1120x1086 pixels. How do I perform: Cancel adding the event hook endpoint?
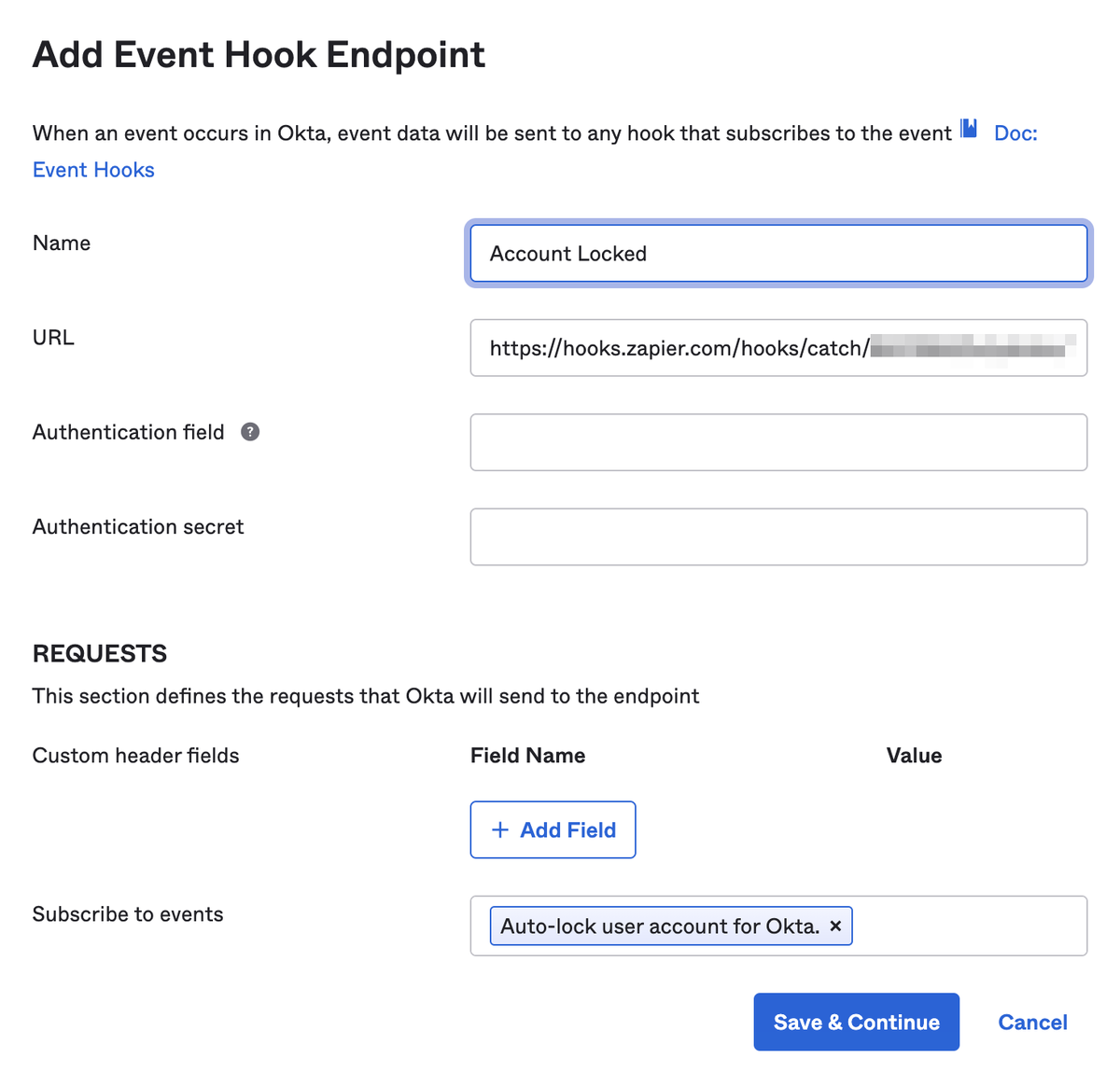(1032, 1022)
